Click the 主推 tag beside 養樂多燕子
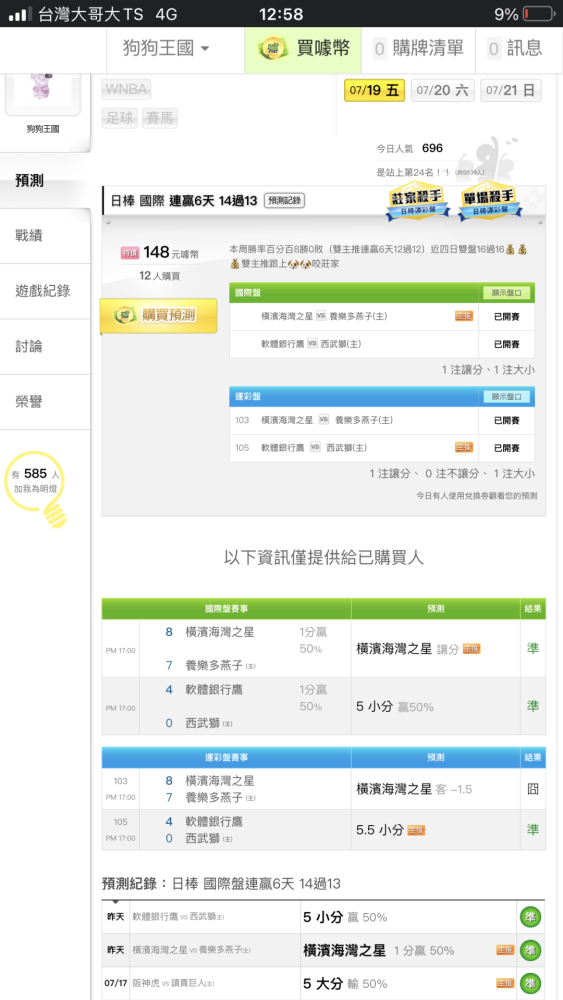The height and width of the screenshot is (1000, 563). tap(464, 316)
